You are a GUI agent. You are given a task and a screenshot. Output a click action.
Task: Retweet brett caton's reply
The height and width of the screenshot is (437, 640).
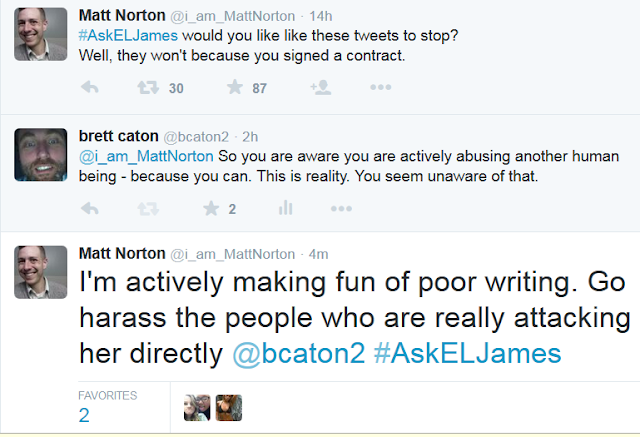point(148,209)
